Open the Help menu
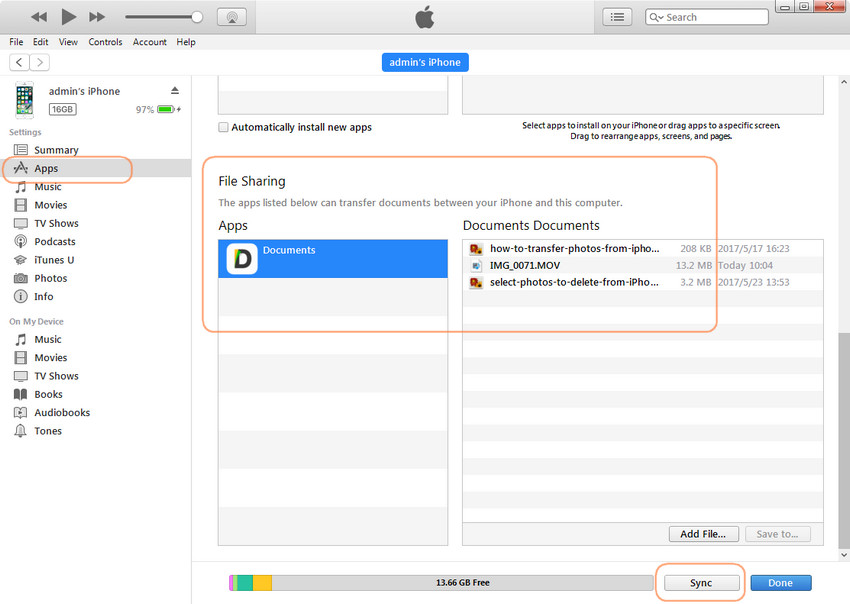Viewport: 850px width, 604px height. pyautogui.click(x=186, y=42)
